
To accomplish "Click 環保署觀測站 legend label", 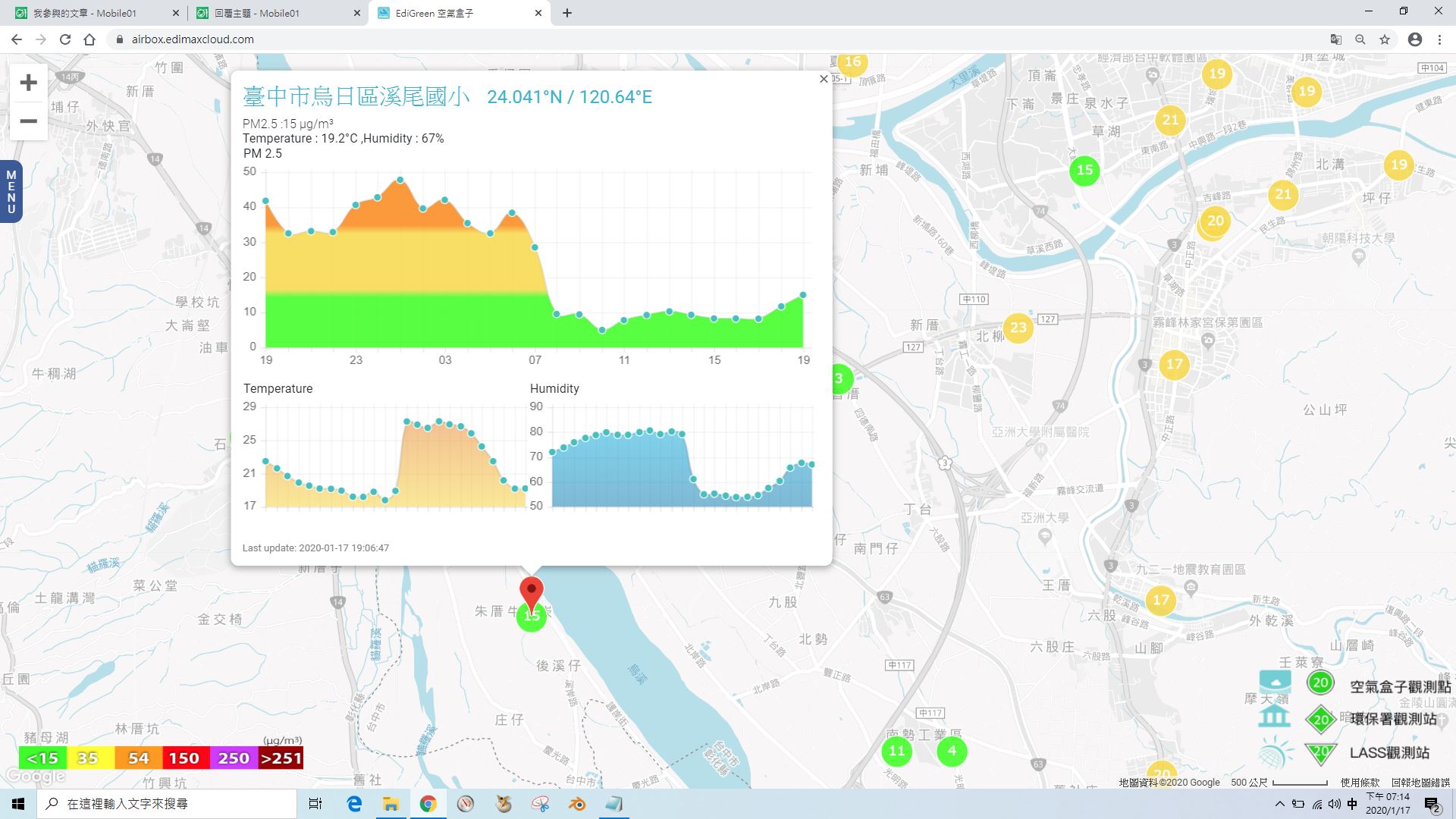I will click(x=1394, y=719).
